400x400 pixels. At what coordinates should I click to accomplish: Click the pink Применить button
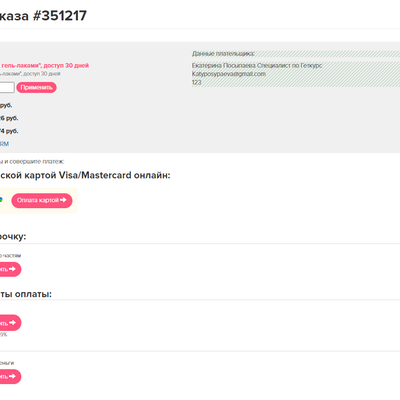[36, 87]
